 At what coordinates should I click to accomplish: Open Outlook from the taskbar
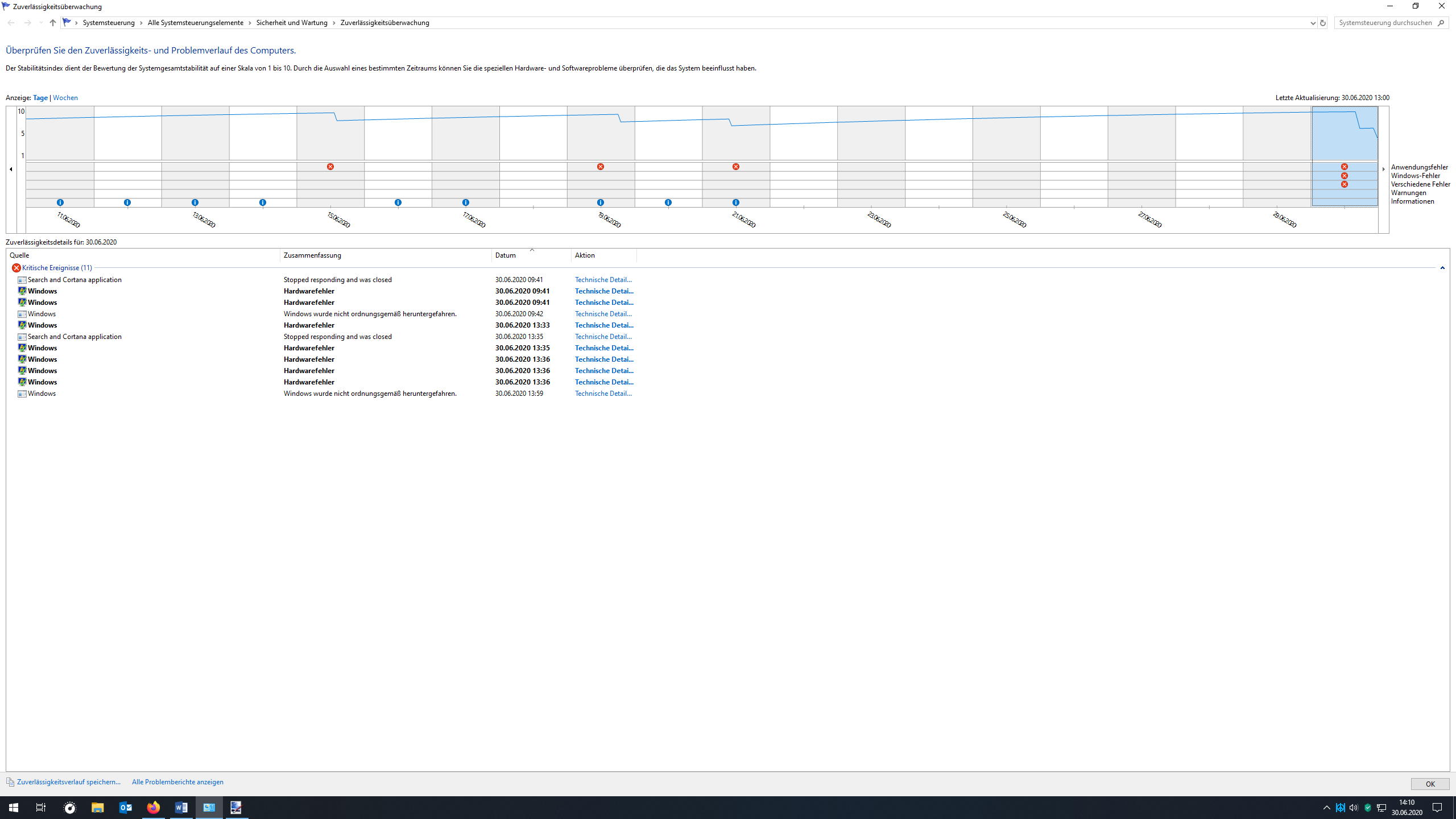point(126,808)
